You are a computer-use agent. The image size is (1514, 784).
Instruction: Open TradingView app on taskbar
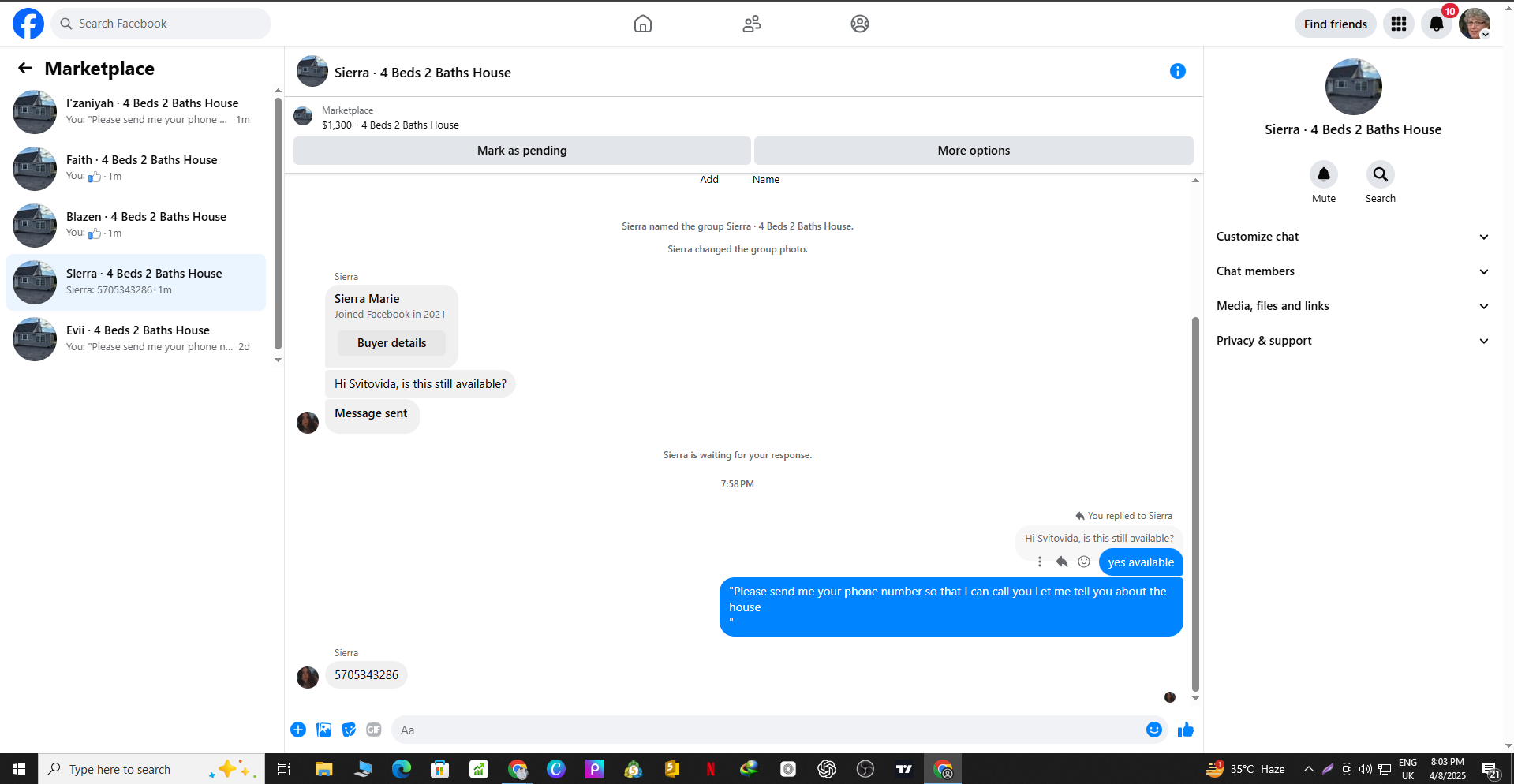[904, 769]
